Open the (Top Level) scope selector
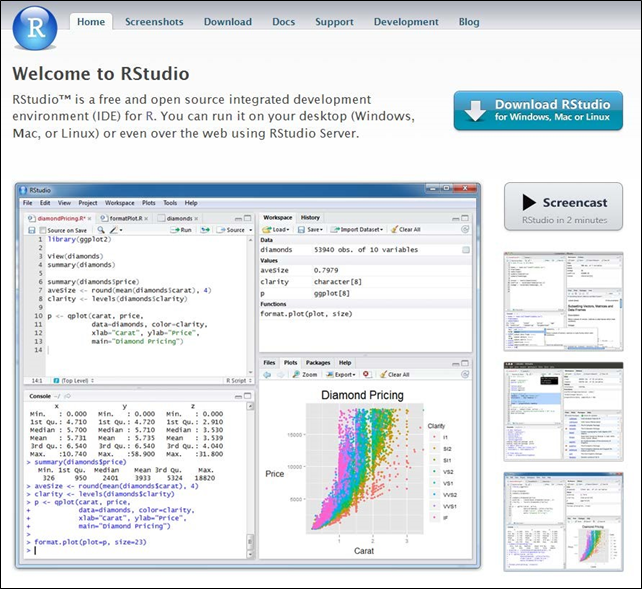The height and width of the screenshot is (589, 642). pos(74,381)
